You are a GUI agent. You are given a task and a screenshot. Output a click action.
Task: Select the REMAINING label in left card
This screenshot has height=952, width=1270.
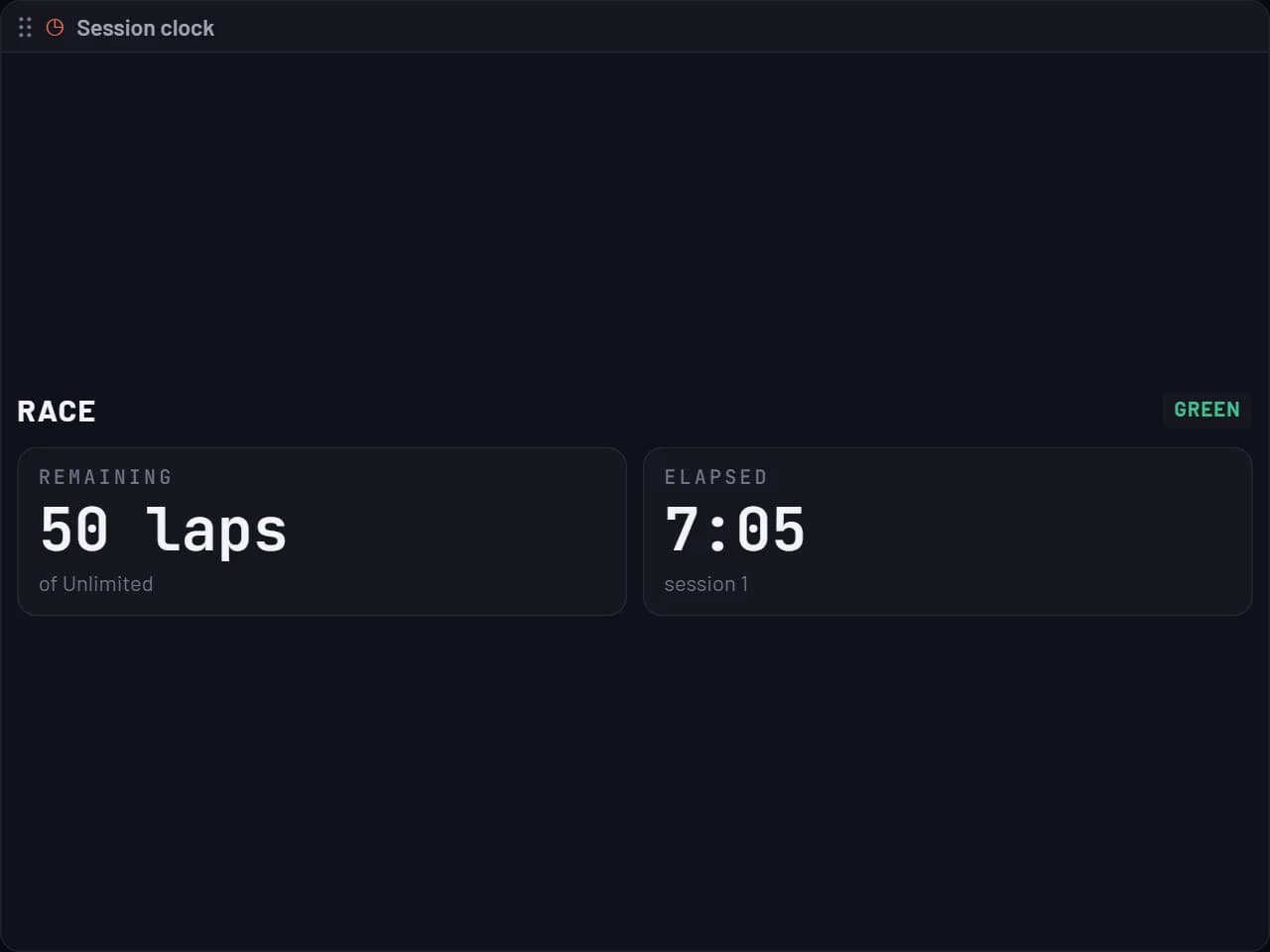tap(105, 477)
